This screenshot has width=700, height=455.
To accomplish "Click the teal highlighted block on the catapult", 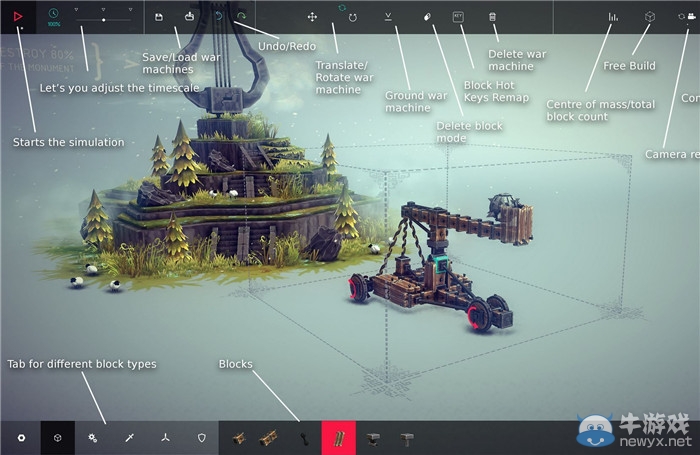I will [441, 265].
